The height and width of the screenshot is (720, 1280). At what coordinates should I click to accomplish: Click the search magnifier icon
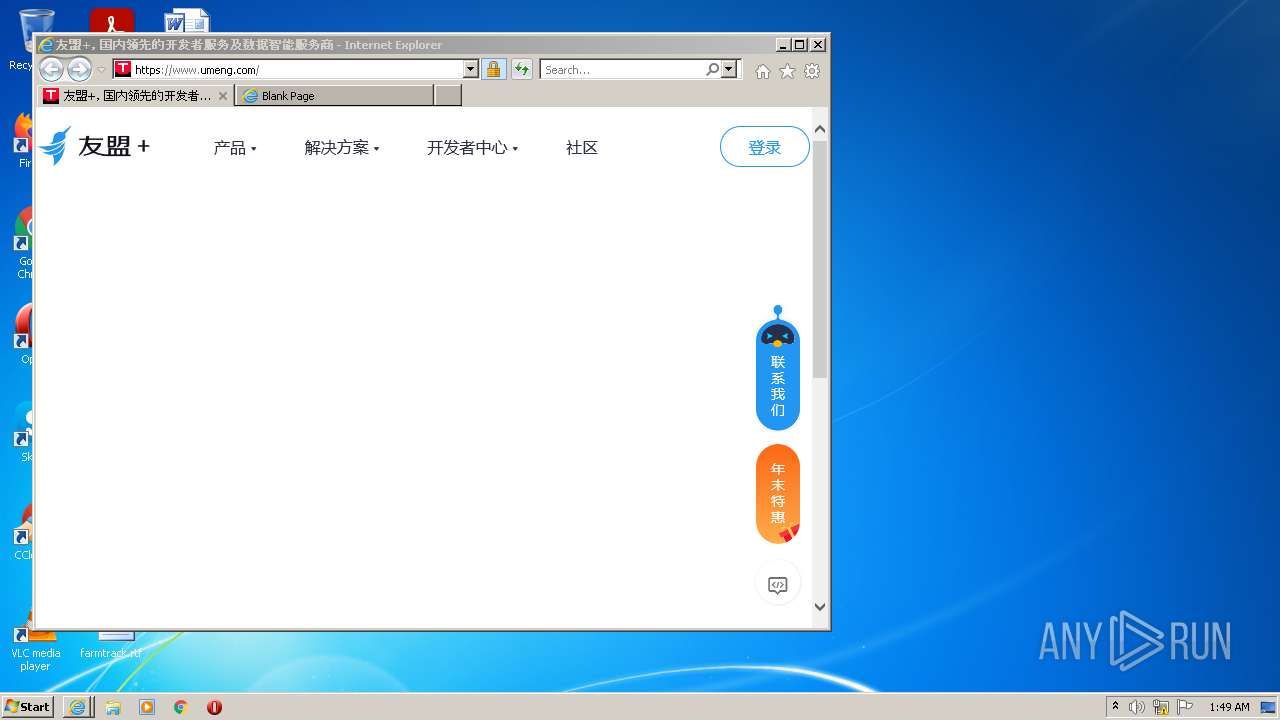click(712, 69)
